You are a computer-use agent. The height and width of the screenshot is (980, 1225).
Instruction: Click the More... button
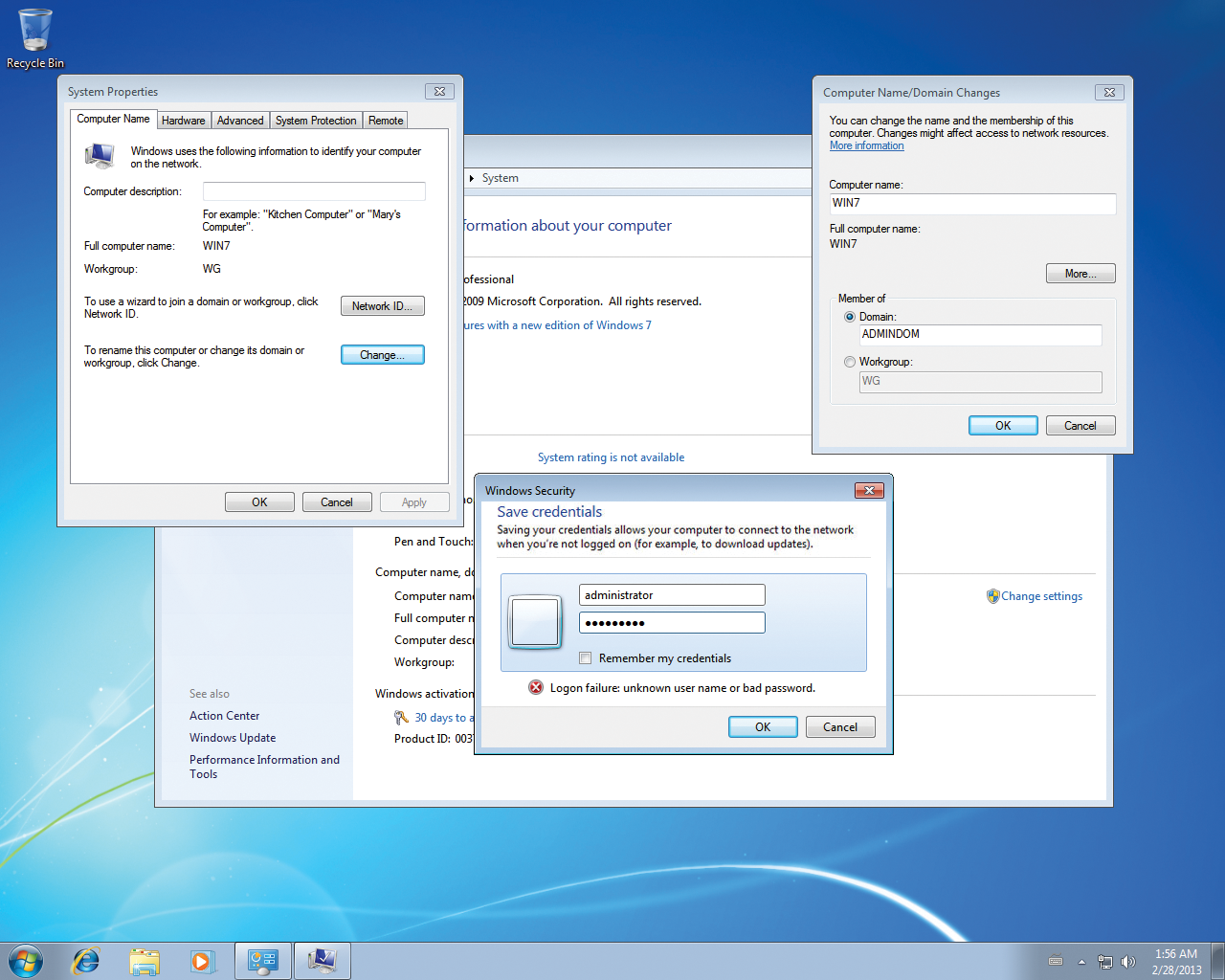coord(1080,274)
